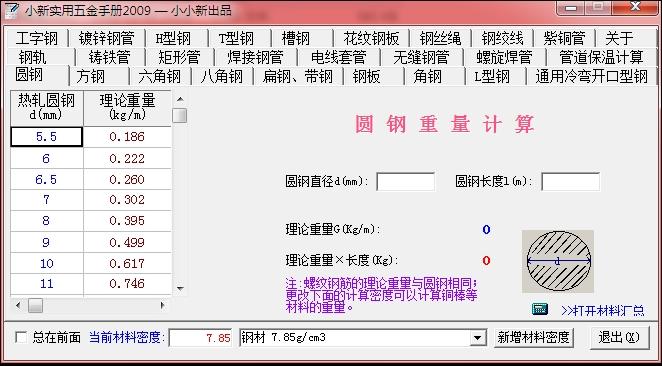This screenshot has height=366, width=662.
Task: Click the 退出(X) button
Action: pyautogui.click(x=619, y=337)
